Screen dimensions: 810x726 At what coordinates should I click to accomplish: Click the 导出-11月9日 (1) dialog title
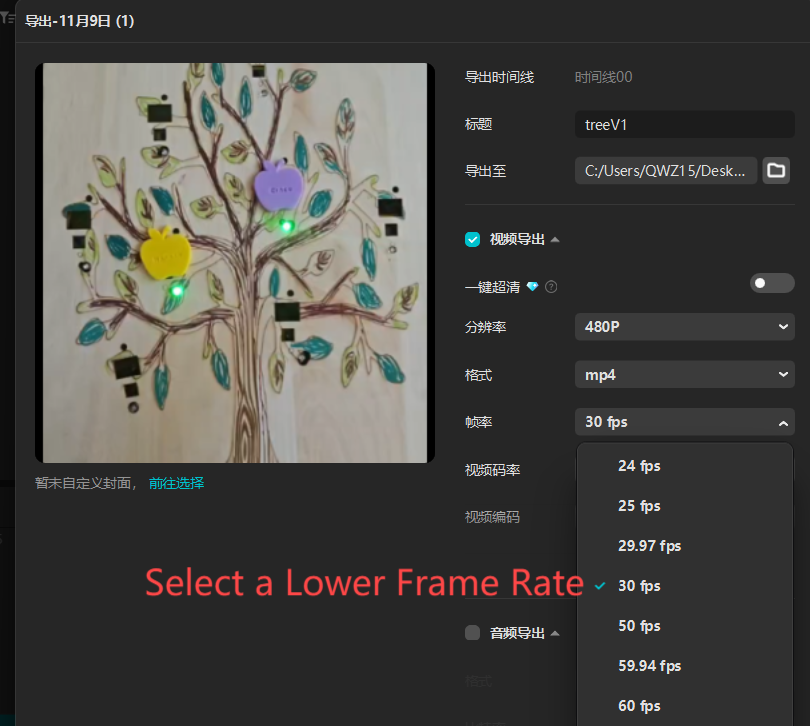pos(80,21)
